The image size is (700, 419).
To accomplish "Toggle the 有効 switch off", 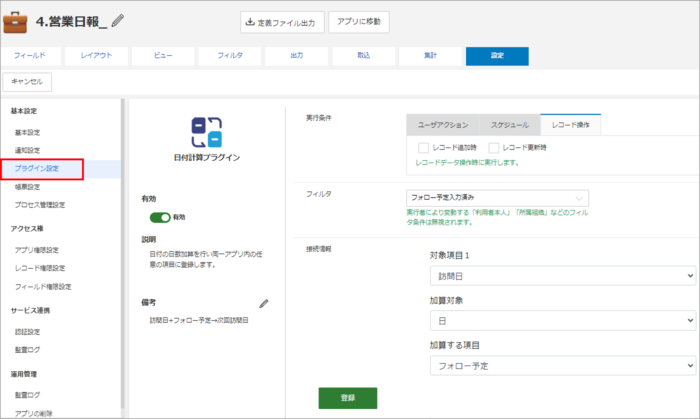I will coord(160,217).
